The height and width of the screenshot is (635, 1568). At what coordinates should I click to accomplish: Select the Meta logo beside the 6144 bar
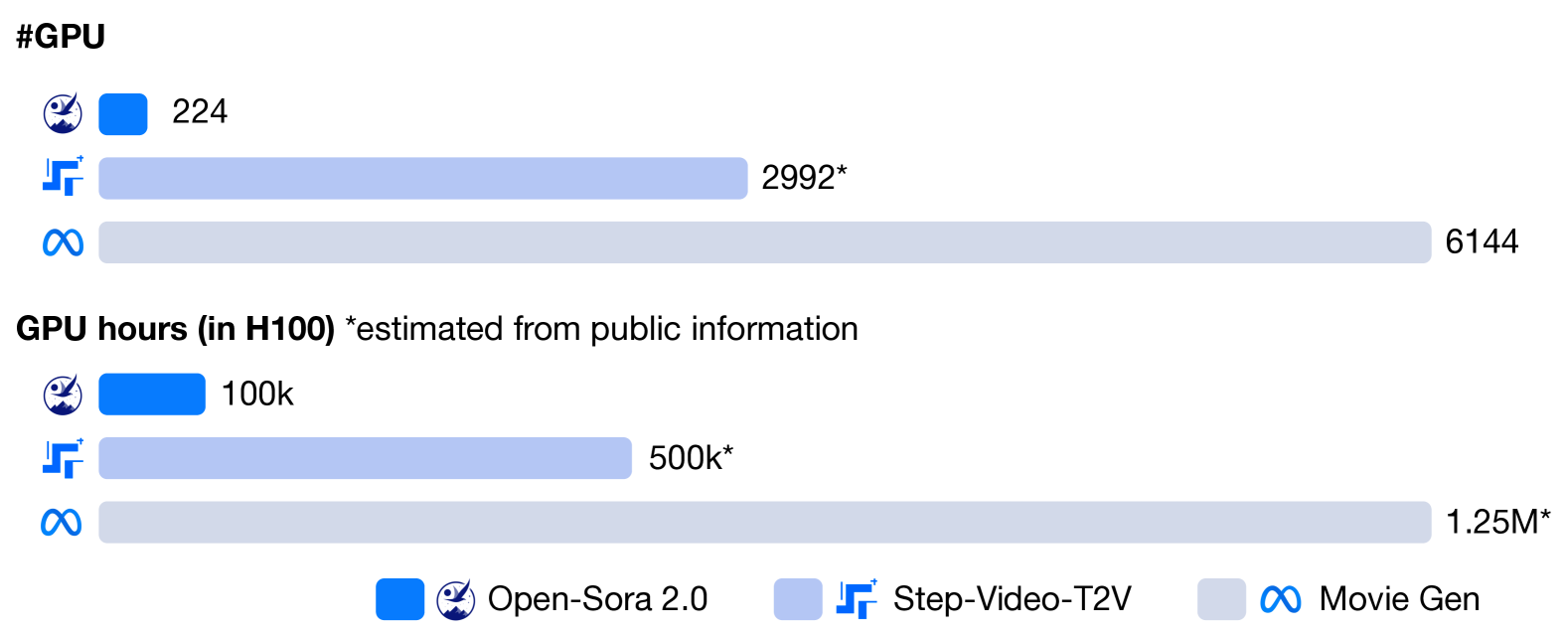click(63, 242)
